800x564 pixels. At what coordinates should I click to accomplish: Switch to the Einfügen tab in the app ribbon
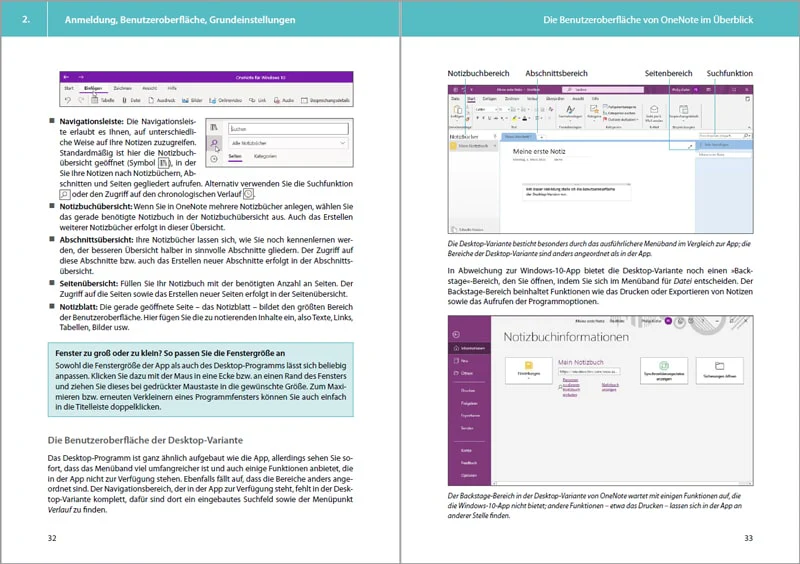[x=93, y=88]
